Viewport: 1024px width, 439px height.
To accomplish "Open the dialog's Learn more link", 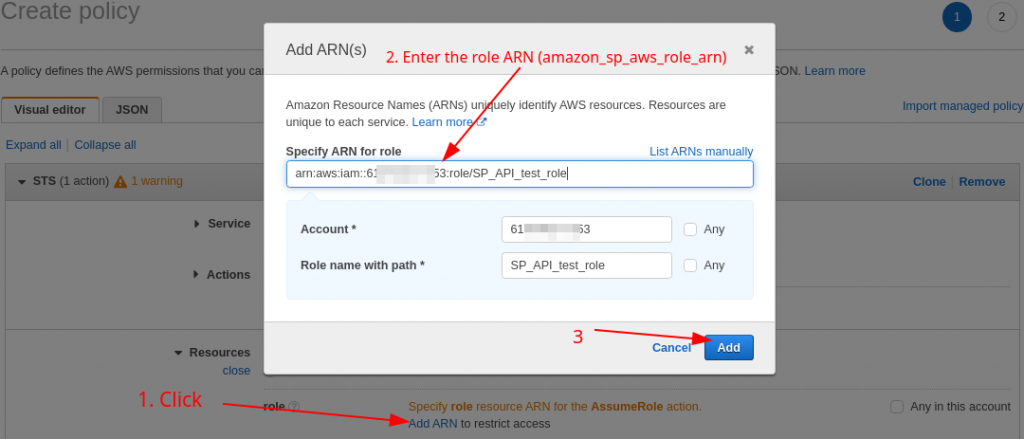I will click(x=442, y=122).
